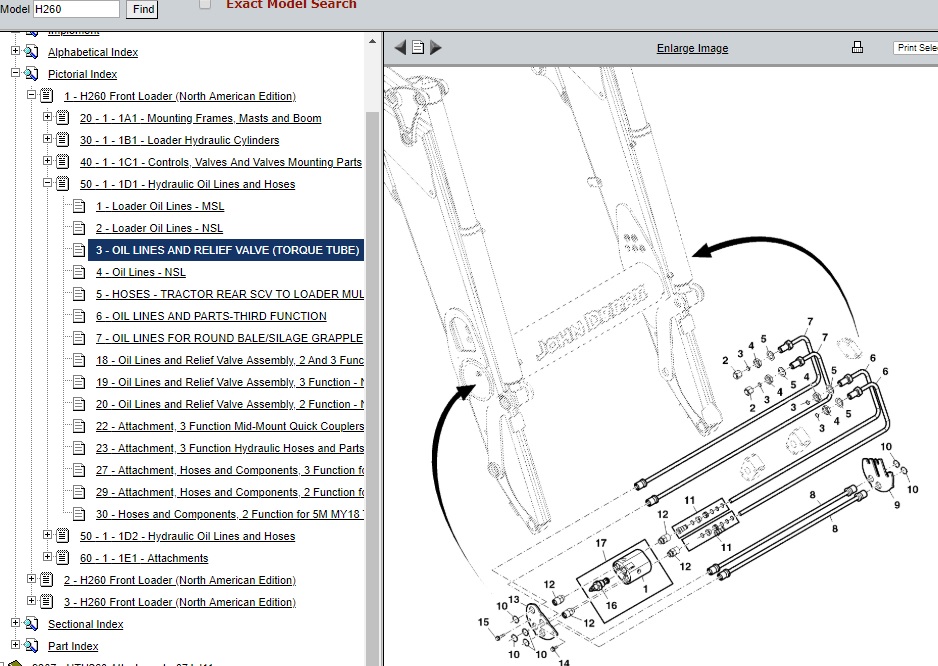Click document icon beside Controls, Valves And Valves Mounting
Screen dimensions: 938x666
click(x=63, y=162)
